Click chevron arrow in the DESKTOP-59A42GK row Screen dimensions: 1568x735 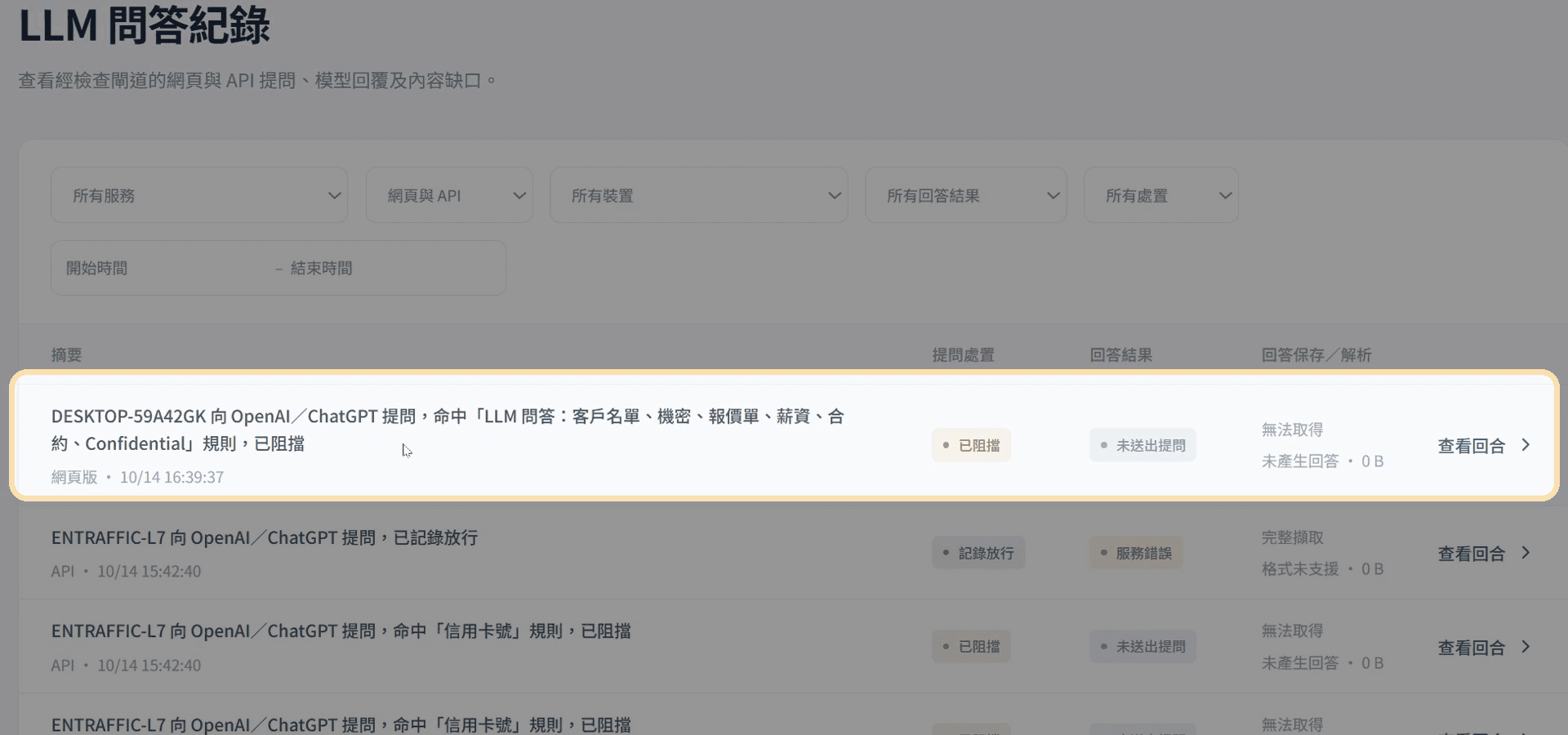pos(1526,445)
